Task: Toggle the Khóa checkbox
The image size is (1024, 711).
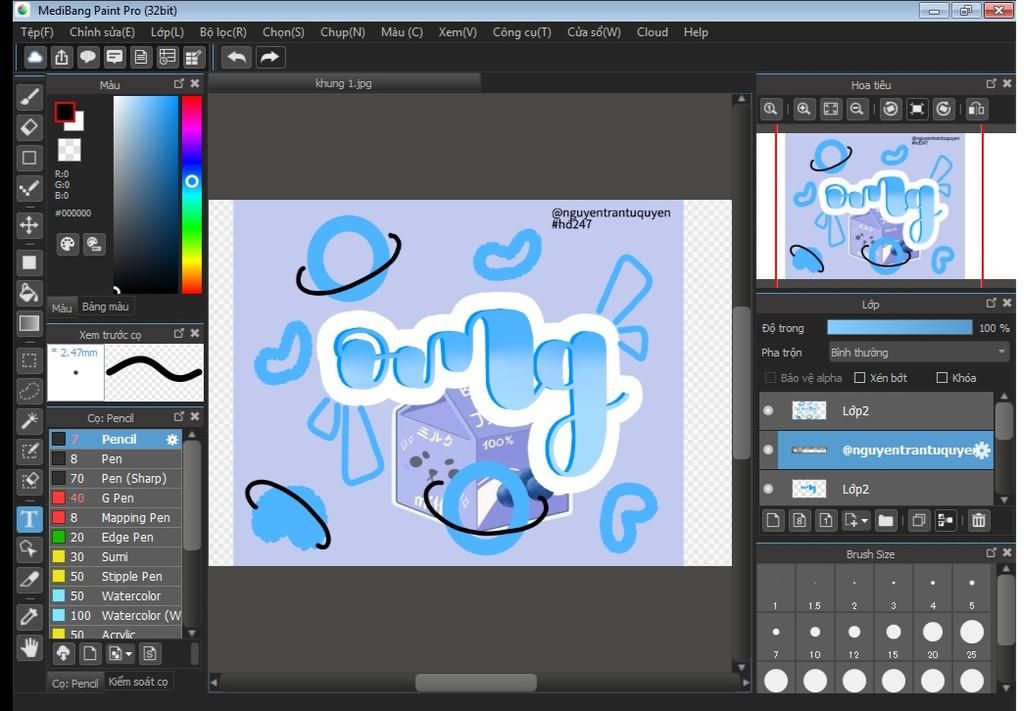Action: coord(942,378)
